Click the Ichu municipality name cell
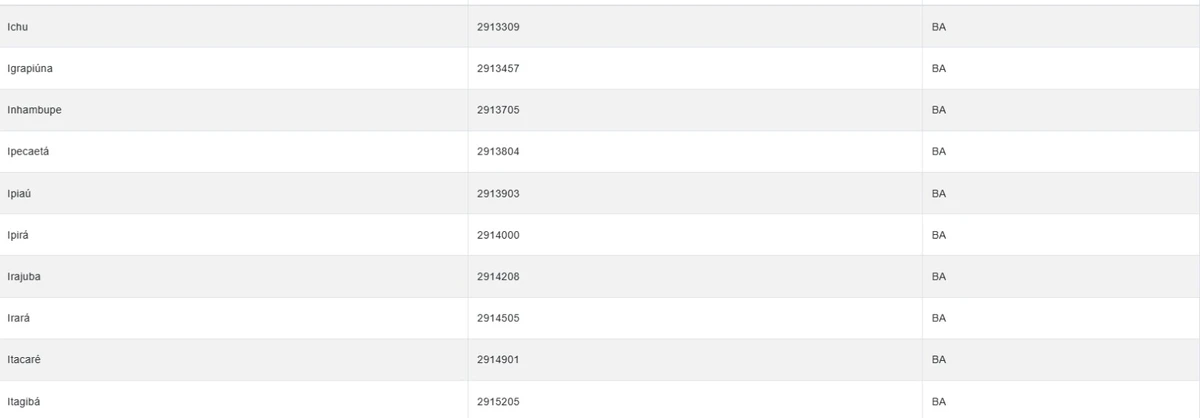1200x418 pixels. 19,26
